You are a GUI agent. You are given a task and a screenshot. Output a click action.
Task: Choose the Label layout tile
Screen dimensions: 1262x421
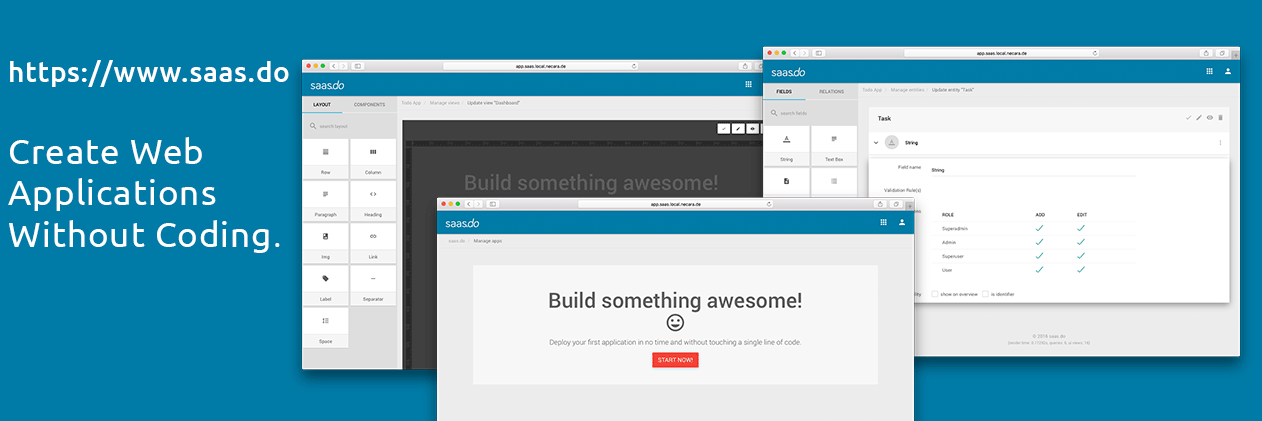[325, 285]
